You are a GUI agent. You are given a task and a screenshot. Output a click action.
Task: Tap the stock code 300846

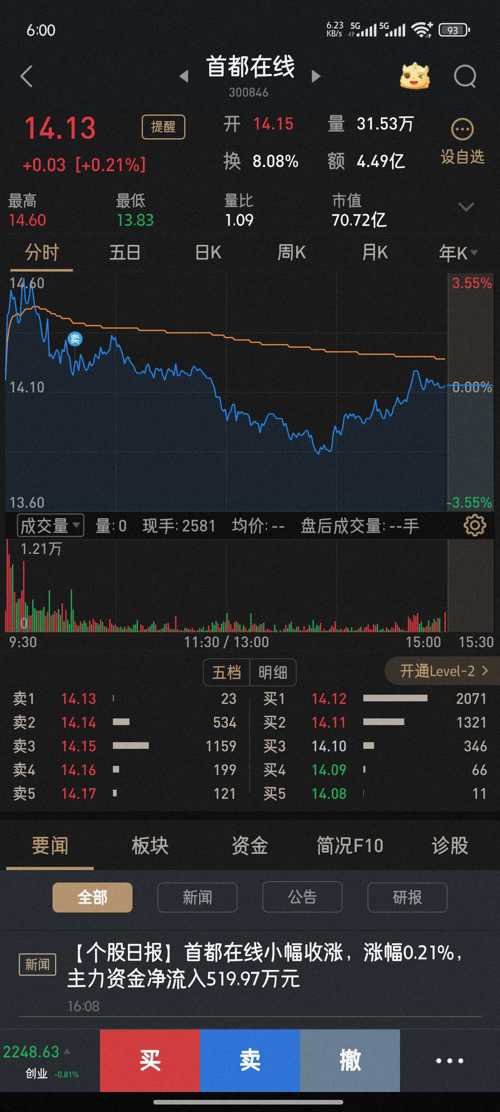coord(249,92)
